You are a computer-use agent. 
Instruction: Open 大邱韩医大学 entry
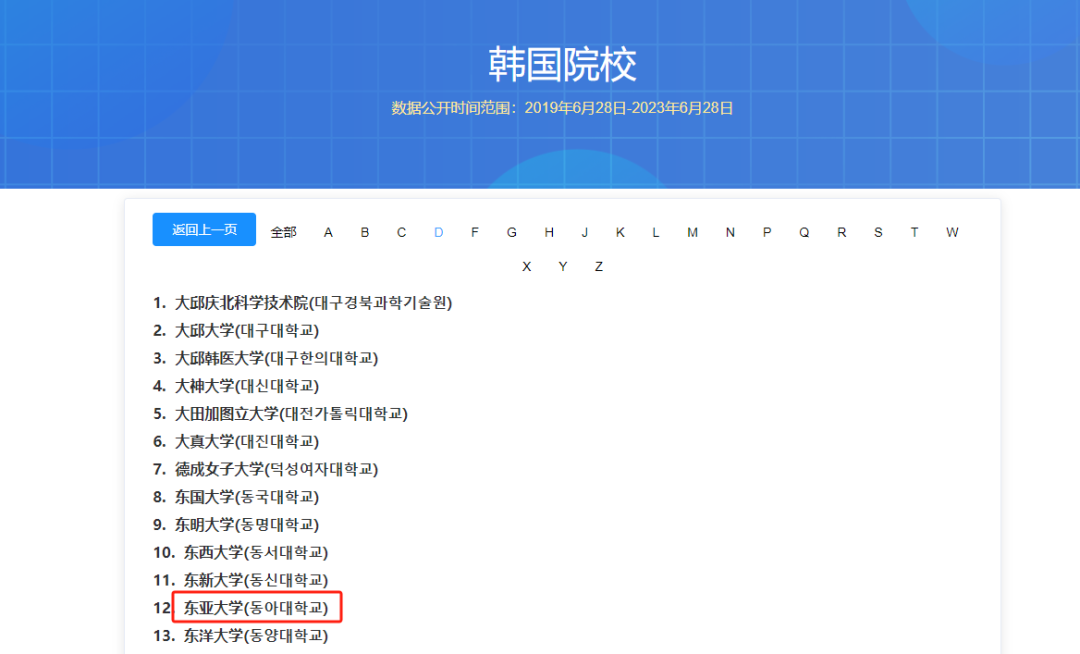(x=276, y=358)
